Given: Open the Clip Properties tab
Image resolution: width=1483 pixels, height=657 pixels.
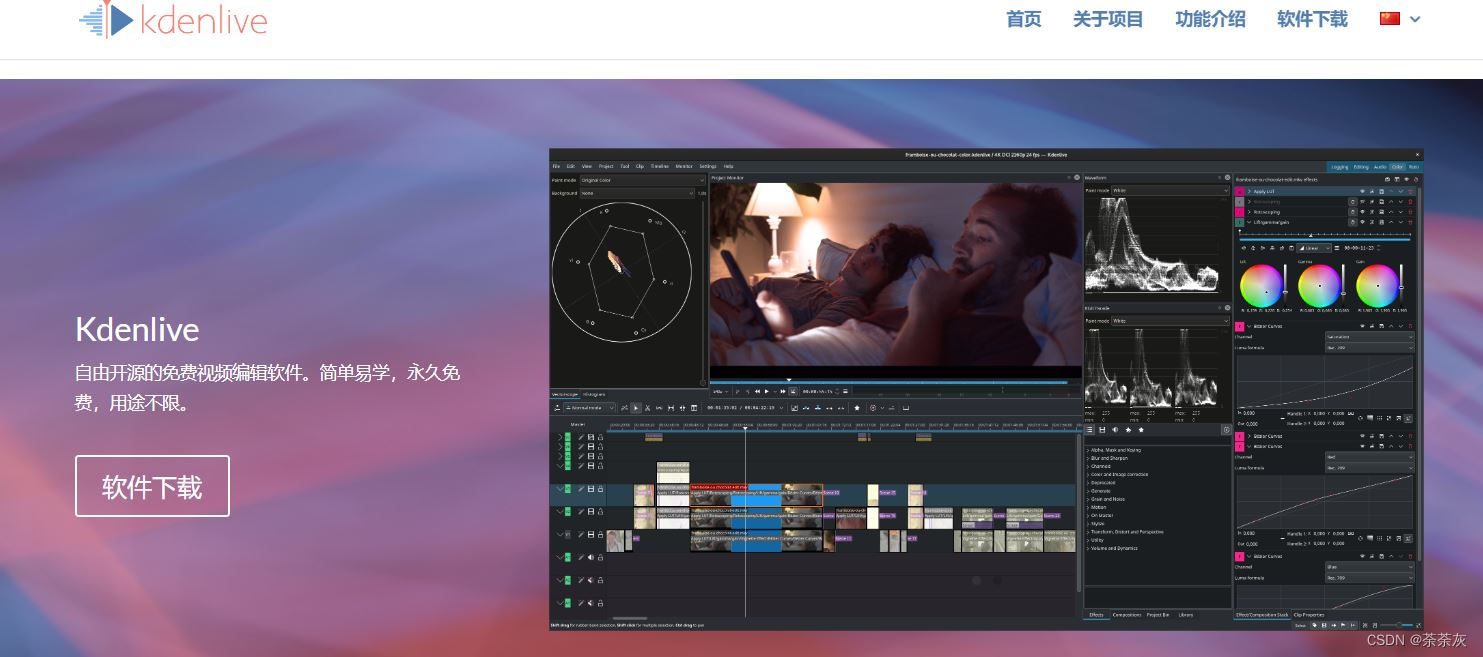Looking at the screenshot, I should point(1309,615).
